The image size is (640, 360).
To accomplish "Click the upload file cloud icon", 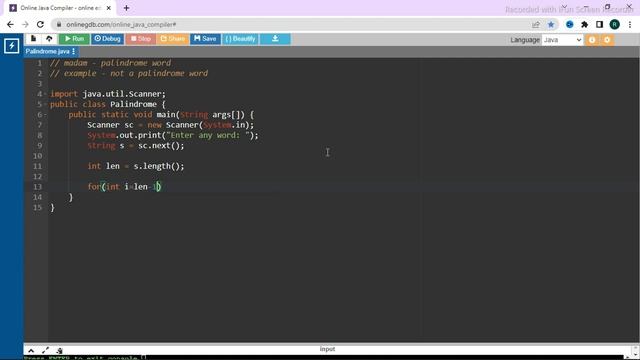I will click(49, 39).
